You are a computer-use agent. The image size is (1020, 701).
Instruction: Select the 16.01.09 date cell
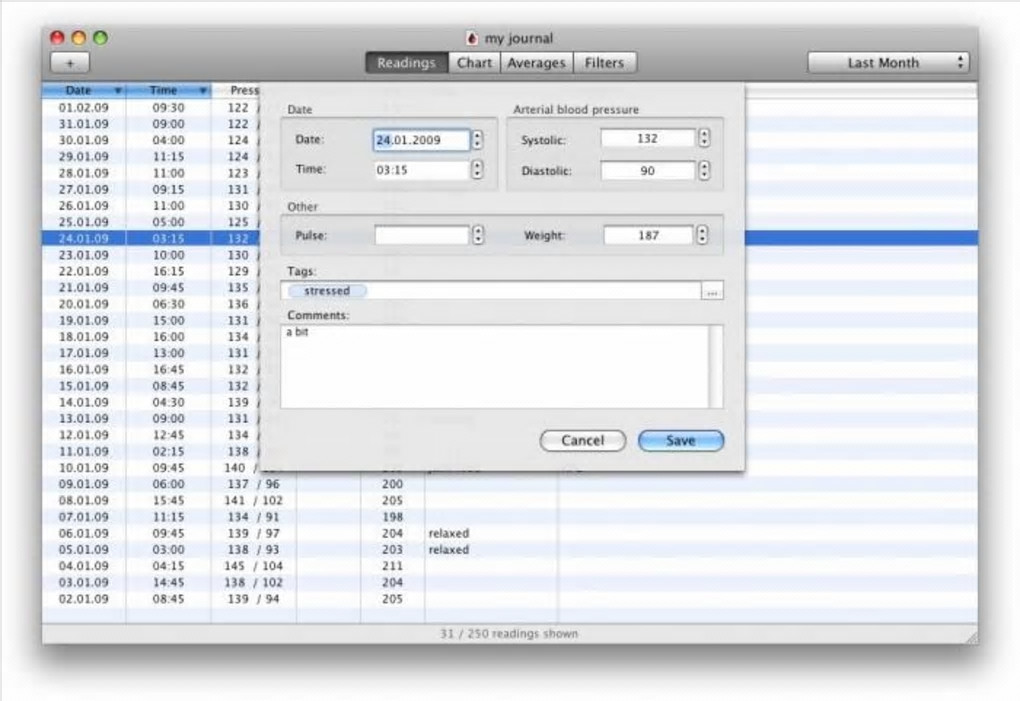pyautogui.click(x=84, y=369)
